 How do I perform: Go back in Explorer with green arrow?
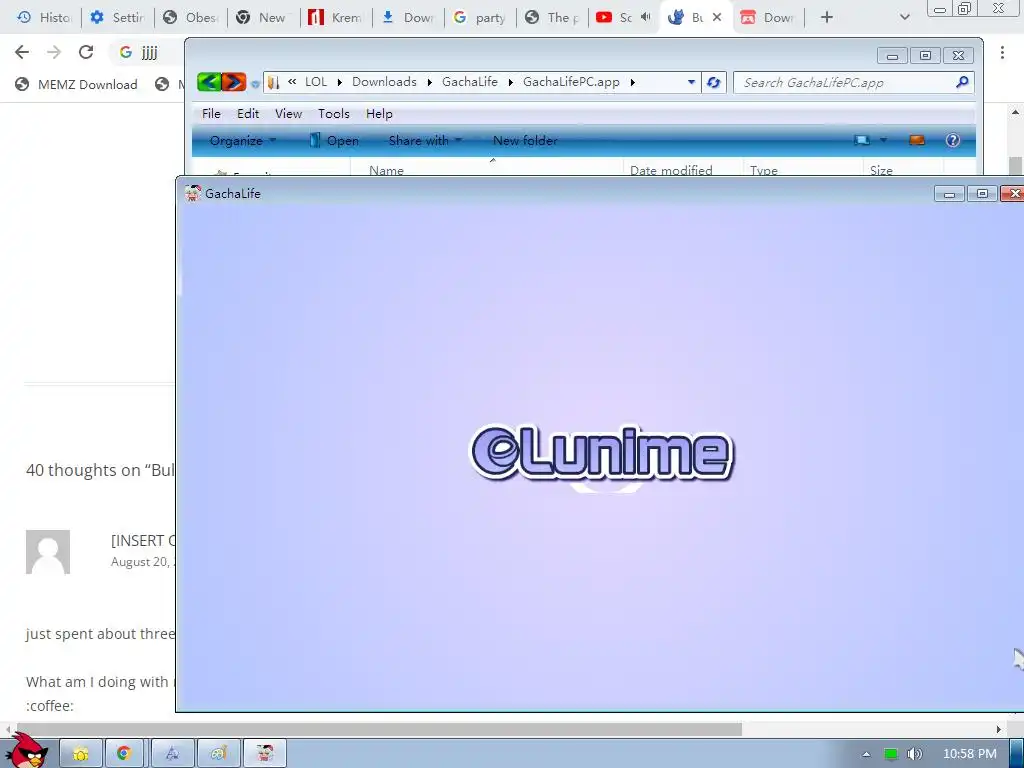click(x=209, y=82)
